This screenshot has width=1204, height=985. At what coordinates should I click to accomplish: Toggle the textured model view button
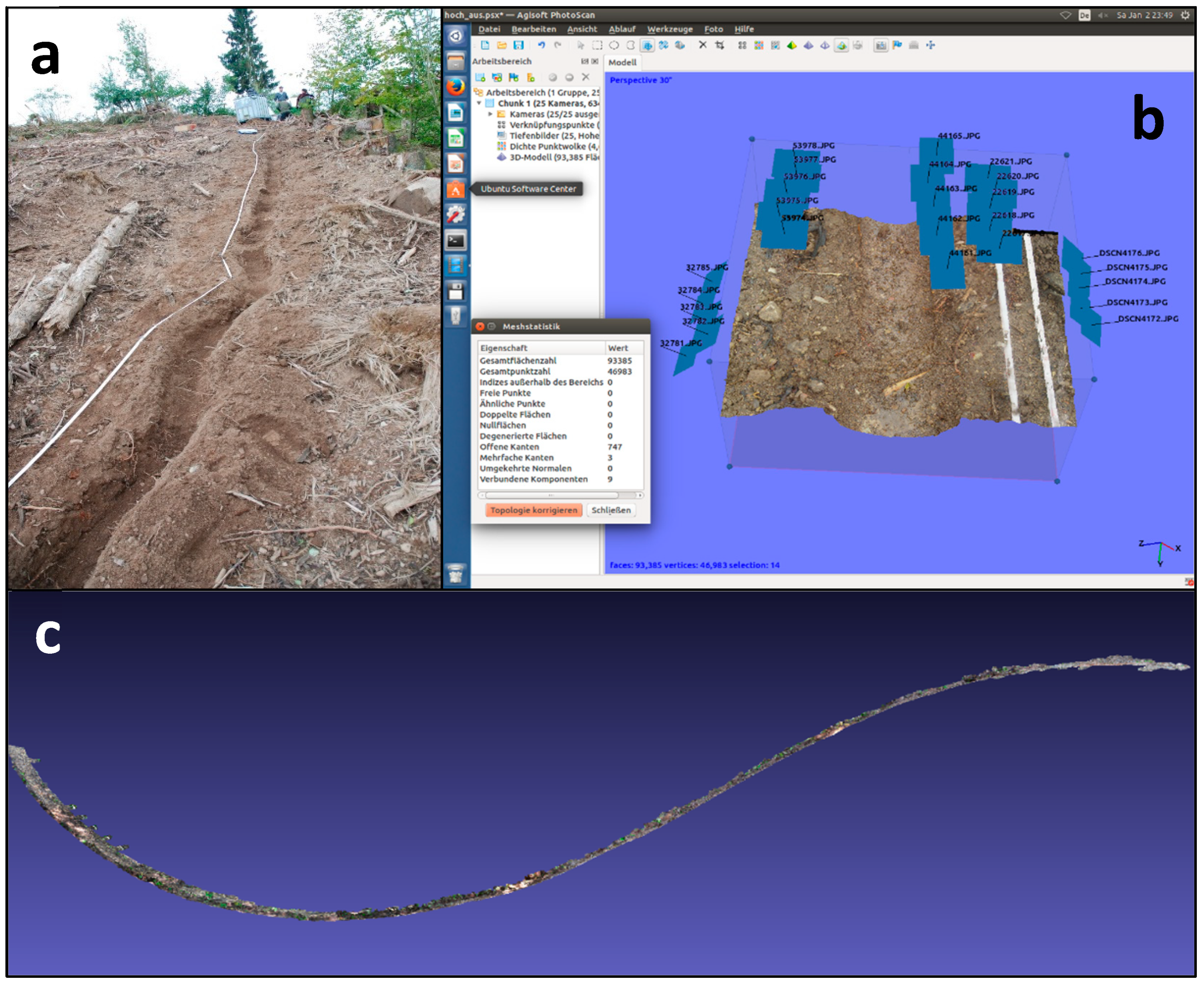[x=841, y=45]
